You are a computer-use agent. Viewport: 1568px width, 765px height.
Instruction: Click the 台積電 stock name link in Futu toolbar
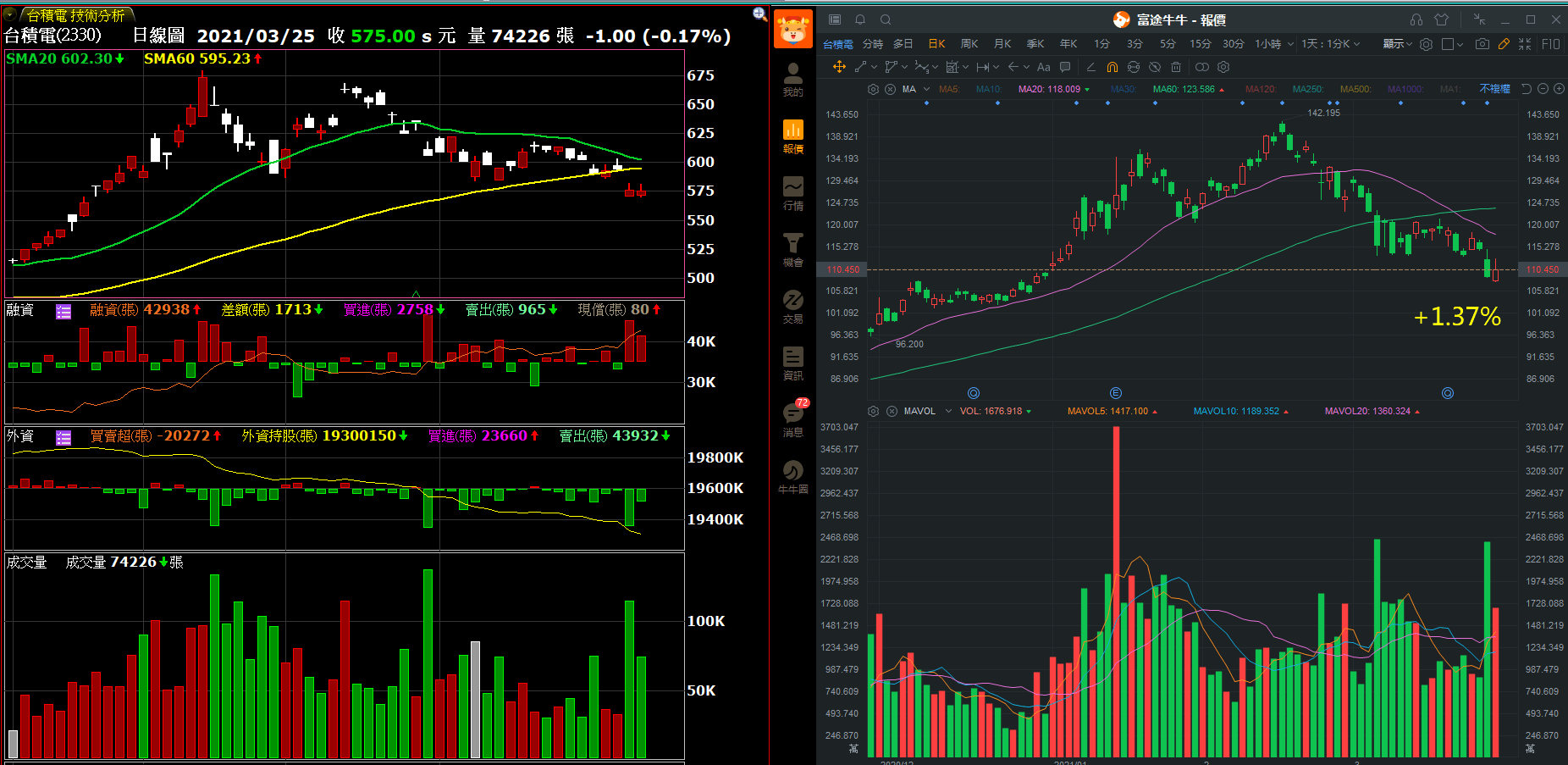(837, 44)
